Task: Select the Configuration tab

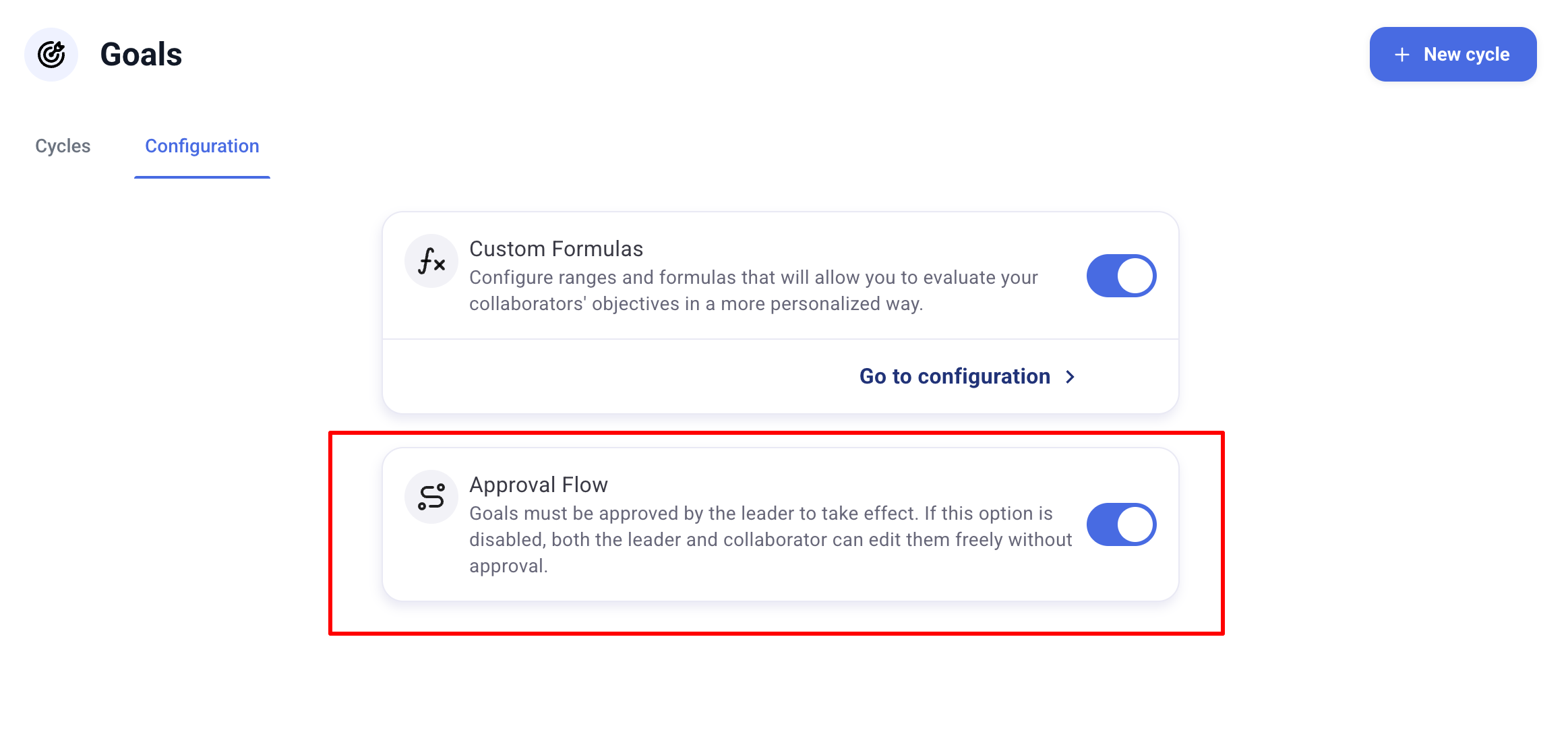Action: [202, 146]
